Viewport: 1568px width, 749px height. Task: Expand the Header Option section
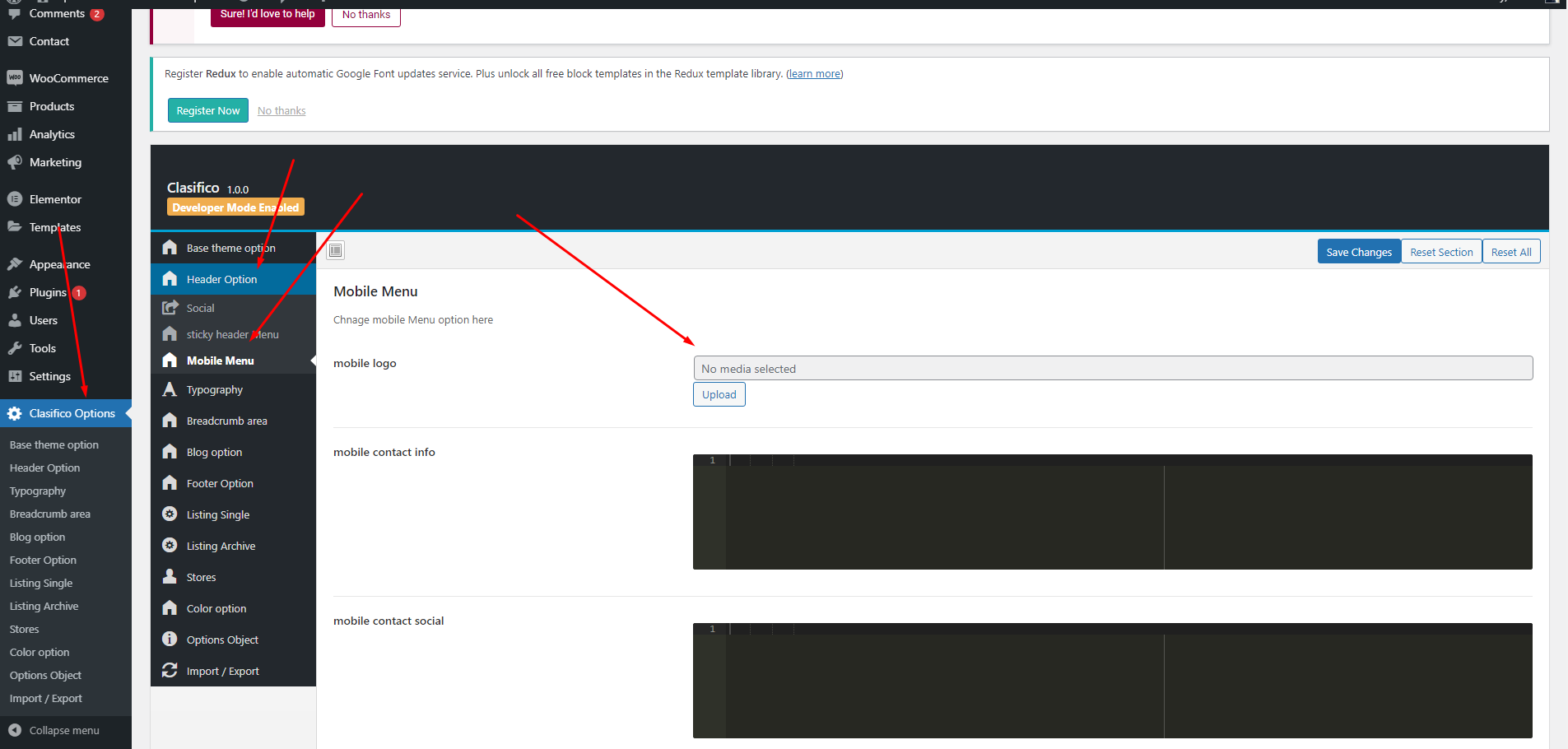[x=221, y=279]
